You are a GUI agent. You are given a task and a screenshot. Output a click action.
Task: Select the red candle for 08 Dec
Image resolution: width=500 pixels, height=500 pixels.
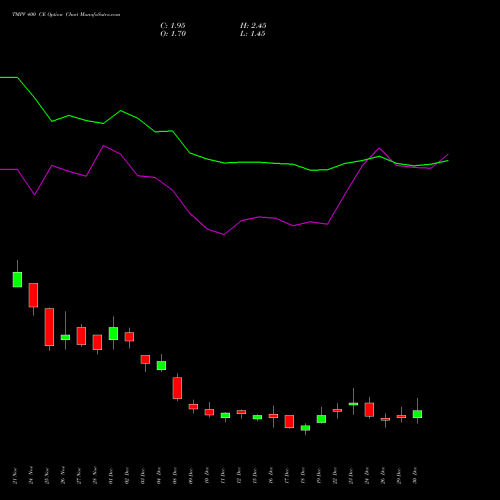point(177,388)
